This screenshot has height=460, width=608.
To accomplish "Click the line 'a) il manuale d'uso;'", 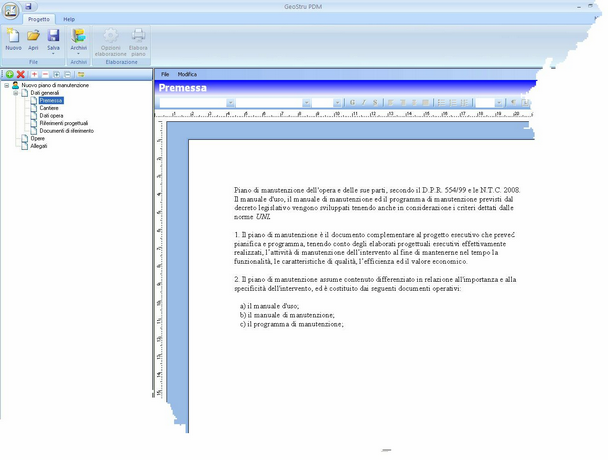I will [x=269, y=306].
